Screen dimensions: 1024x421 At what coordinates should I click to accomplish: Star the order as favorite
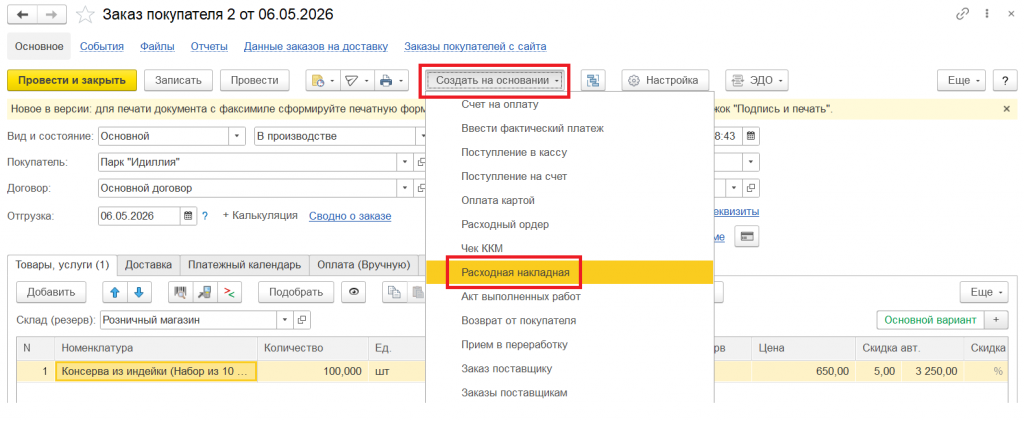click(86, 14)
